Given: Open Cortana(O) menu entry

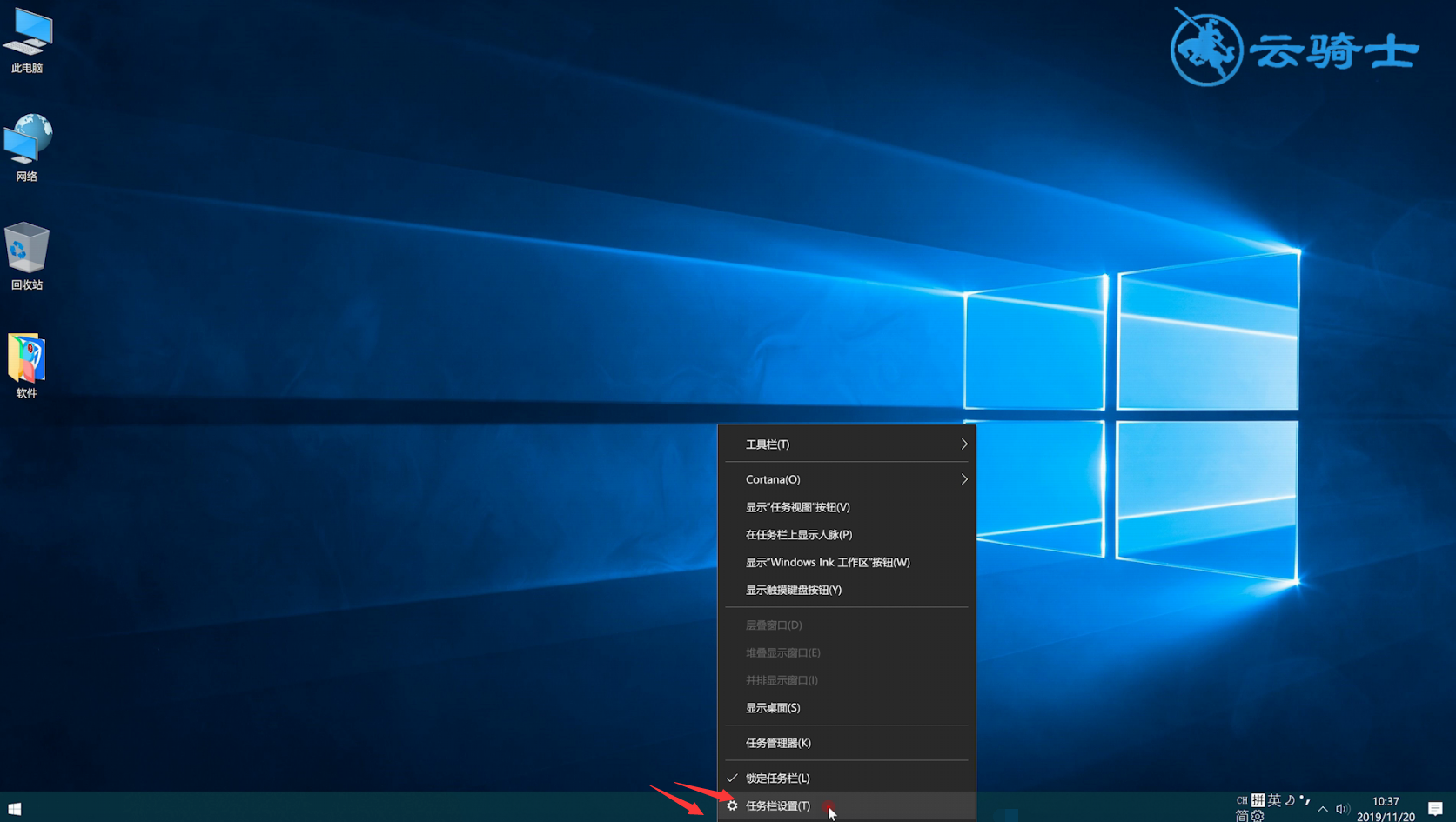Looking at the screenshot, I should point(846,479).
